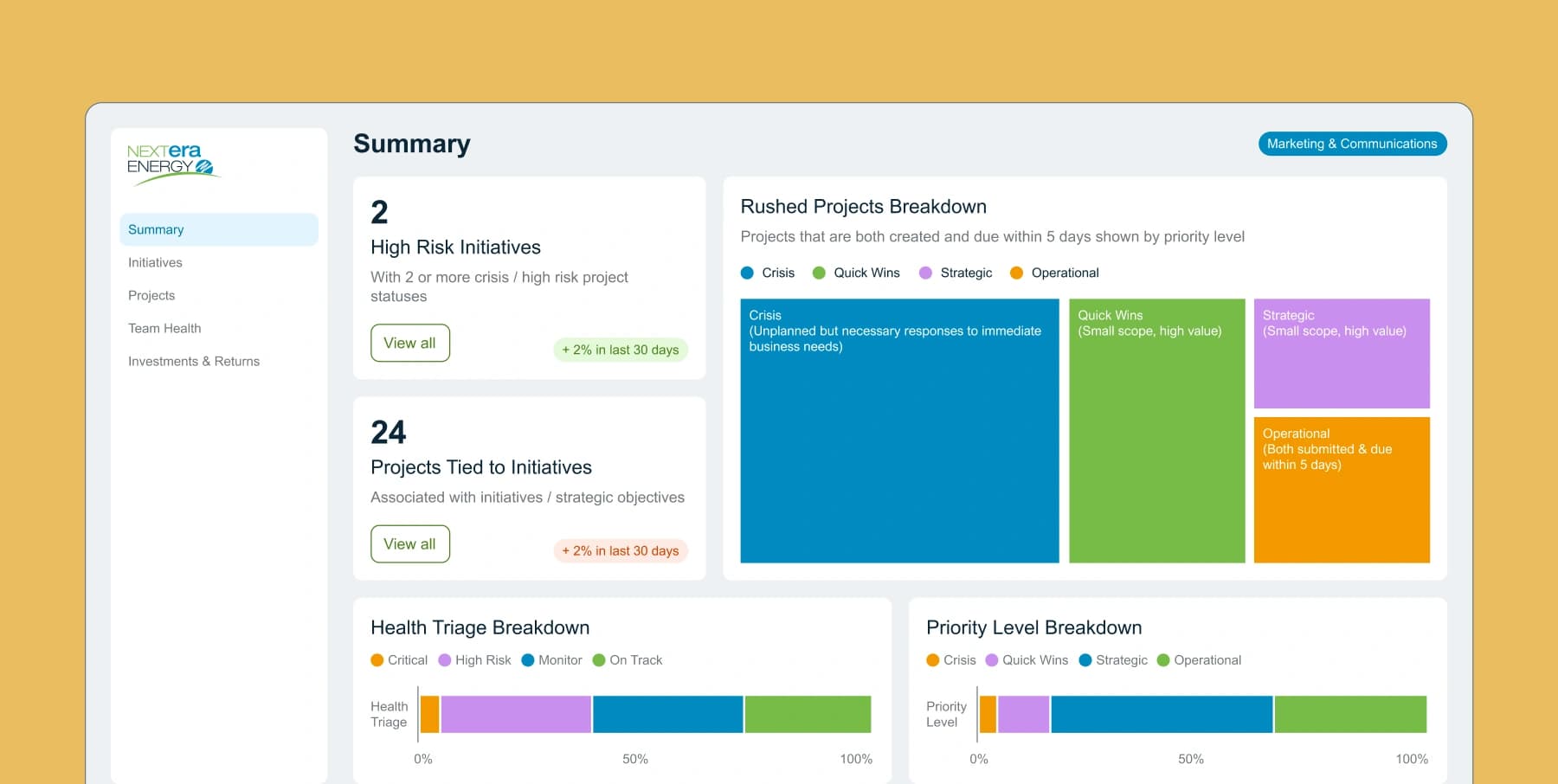Click the Health Triage Breakdown title

[x=480, y=627]
